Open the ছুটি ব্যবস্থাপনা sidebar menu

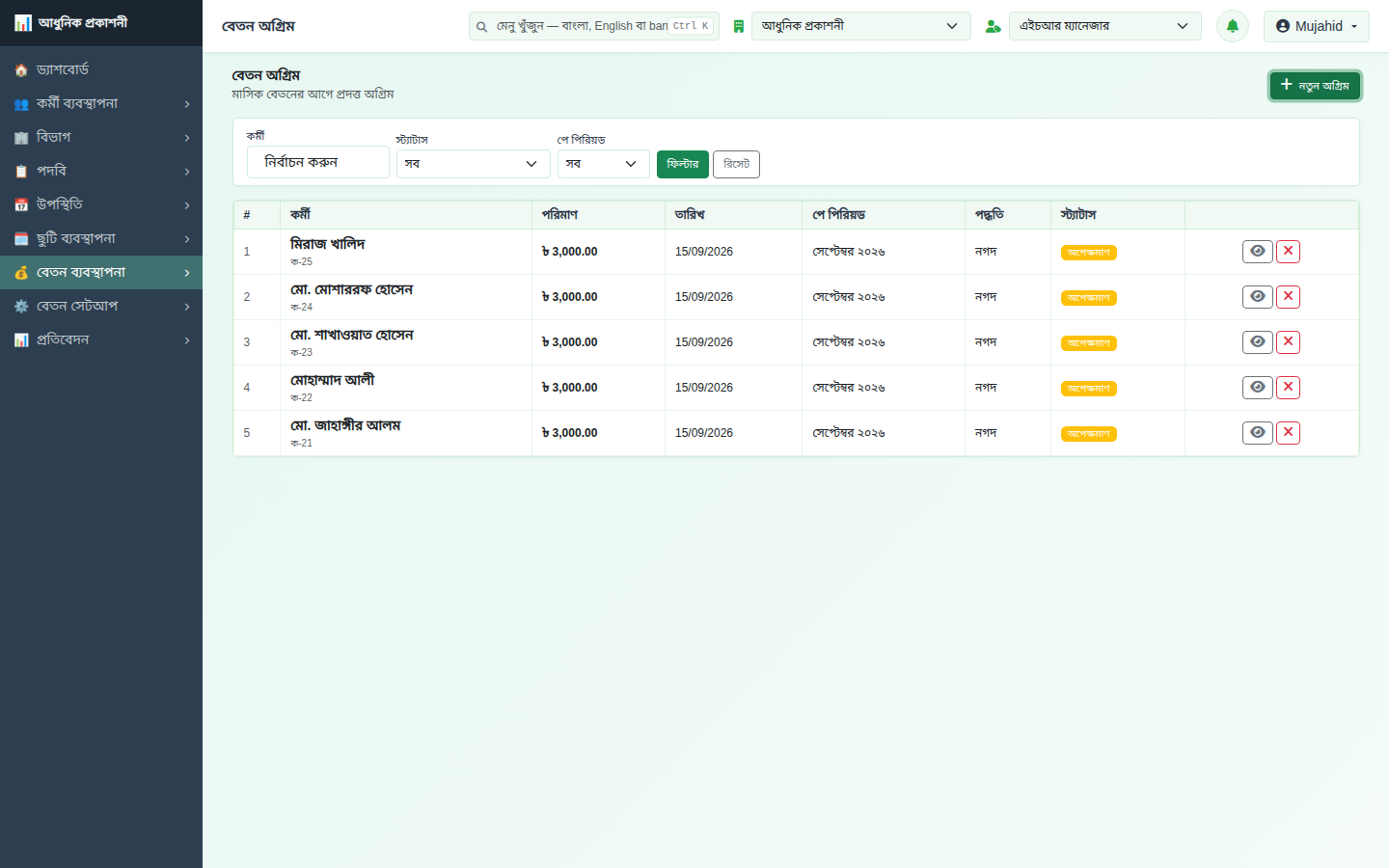coord(101,238)
